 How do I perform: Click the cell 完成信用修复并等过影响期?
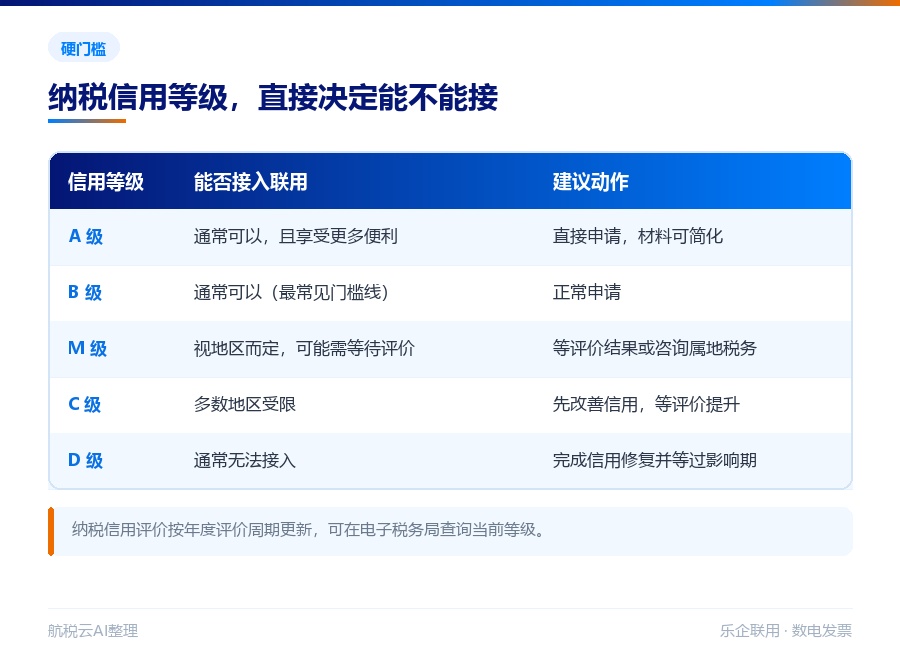click(654, 460)
